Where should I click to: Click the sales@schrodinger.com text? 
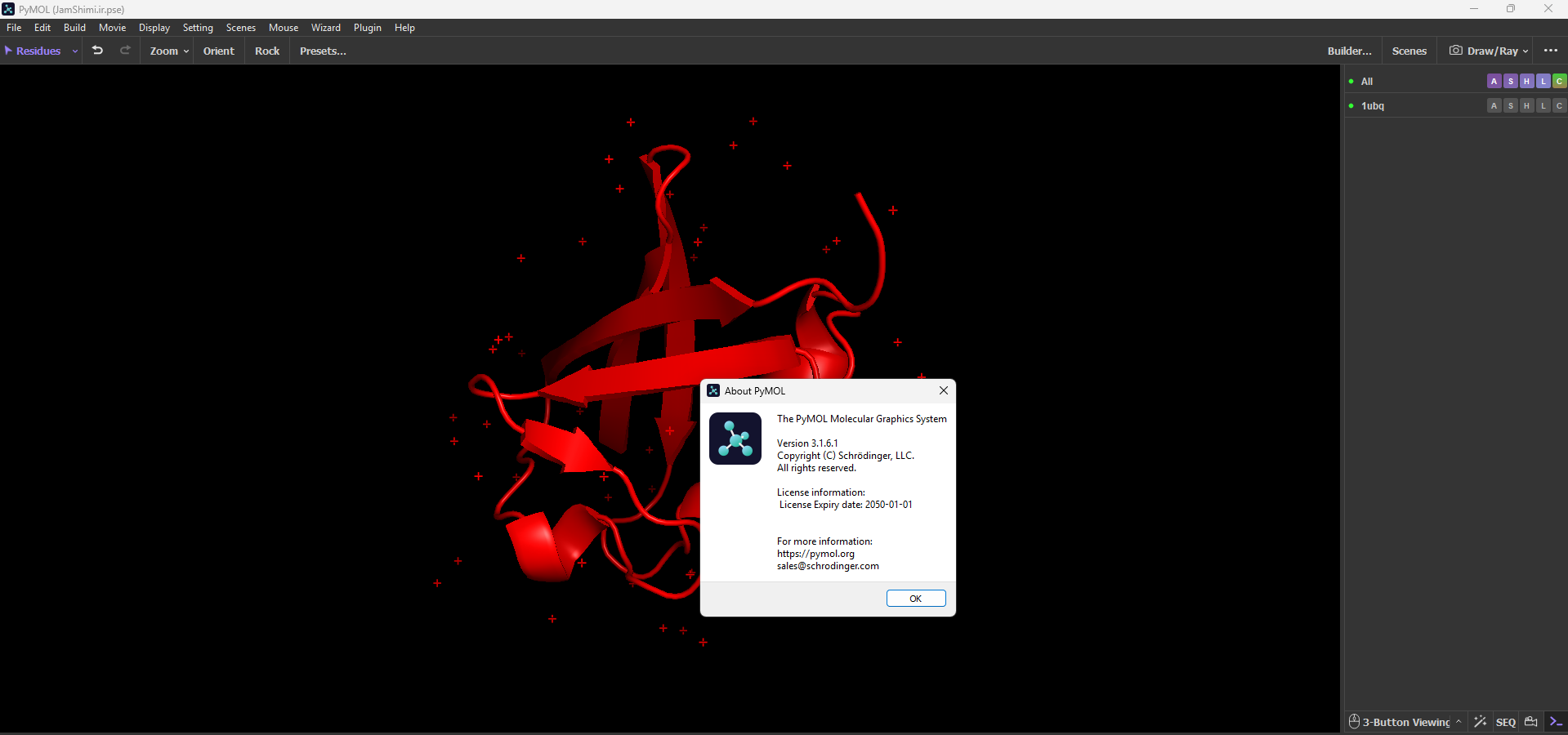coord(828,566)
